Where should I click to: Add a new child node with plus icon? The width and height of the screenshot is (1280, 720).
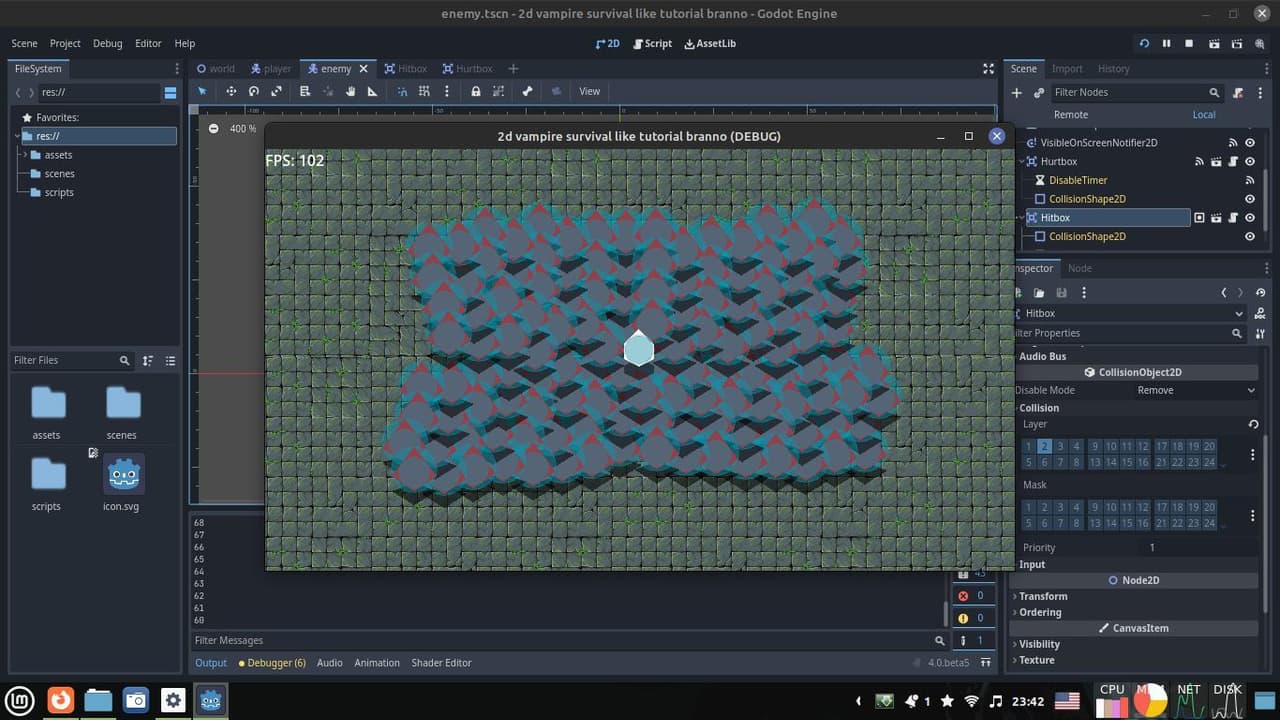(x=1017, y=92)
